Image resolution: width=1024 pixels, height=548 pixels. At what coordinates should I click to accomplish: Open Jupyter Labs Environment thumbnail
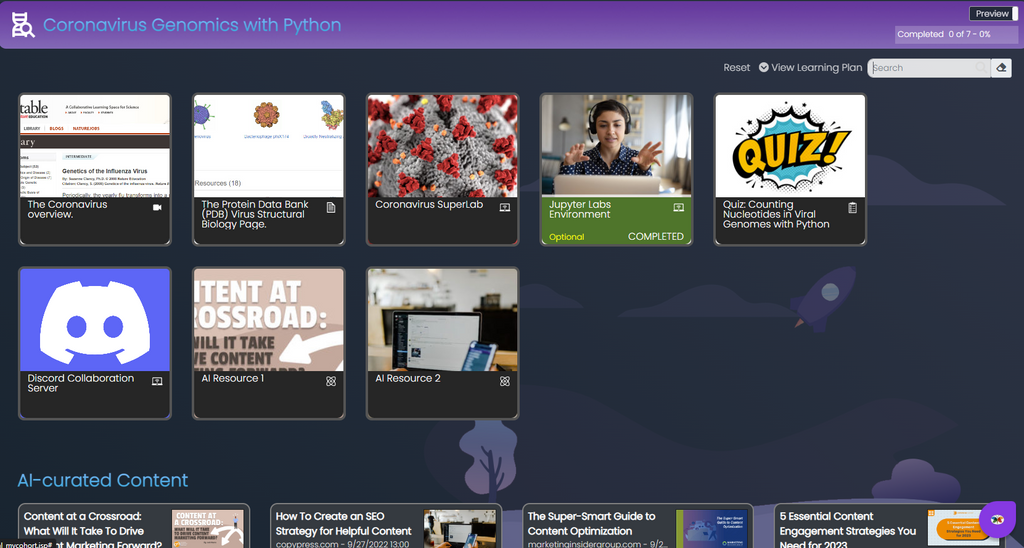[x=616, y=146]
